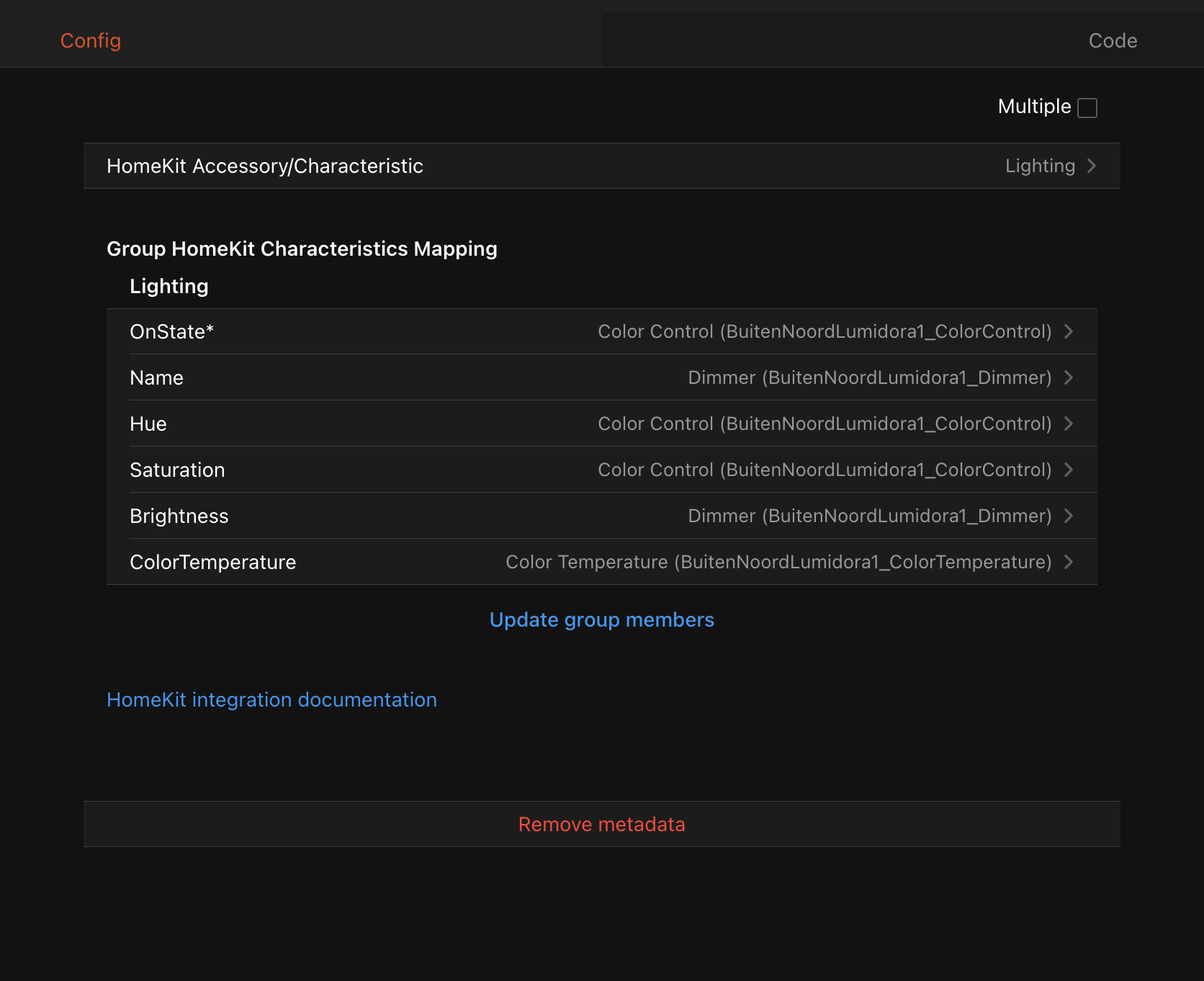Enable the Multiple checkbox
Viewport: 1204px width, 981px height.
tap(1089, 107)
